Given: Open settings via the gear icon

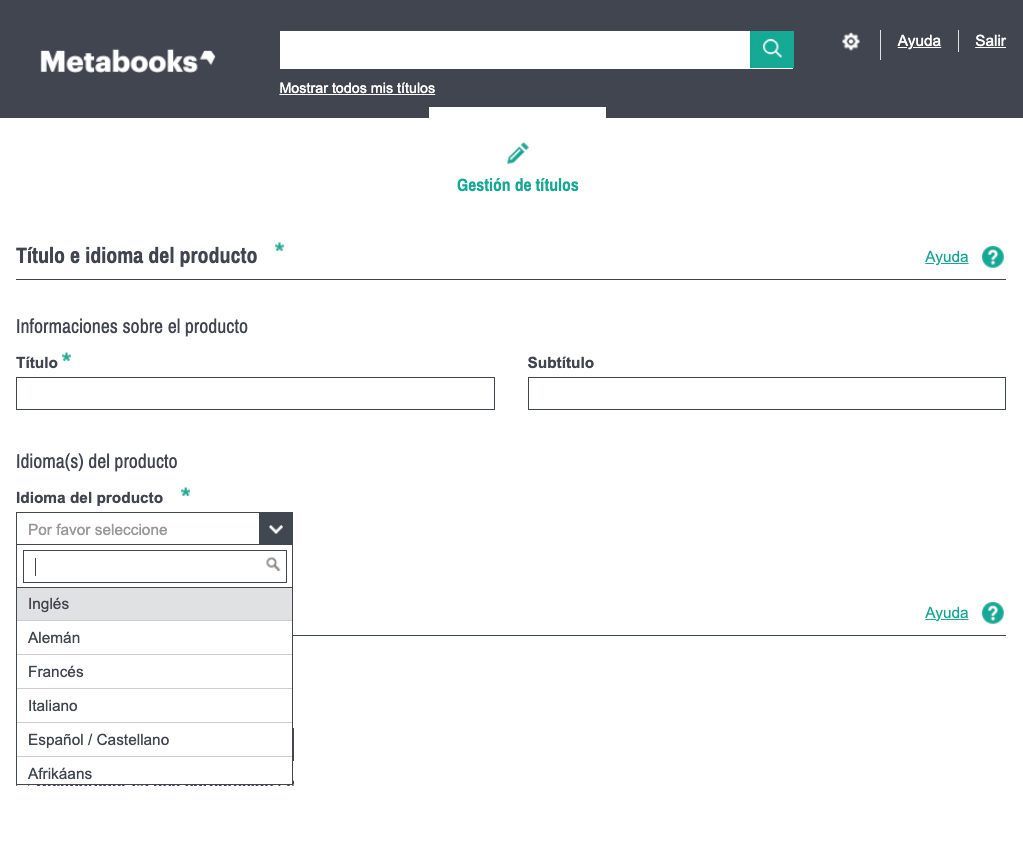Looking at the screenshot, I should tap(851, 42).
